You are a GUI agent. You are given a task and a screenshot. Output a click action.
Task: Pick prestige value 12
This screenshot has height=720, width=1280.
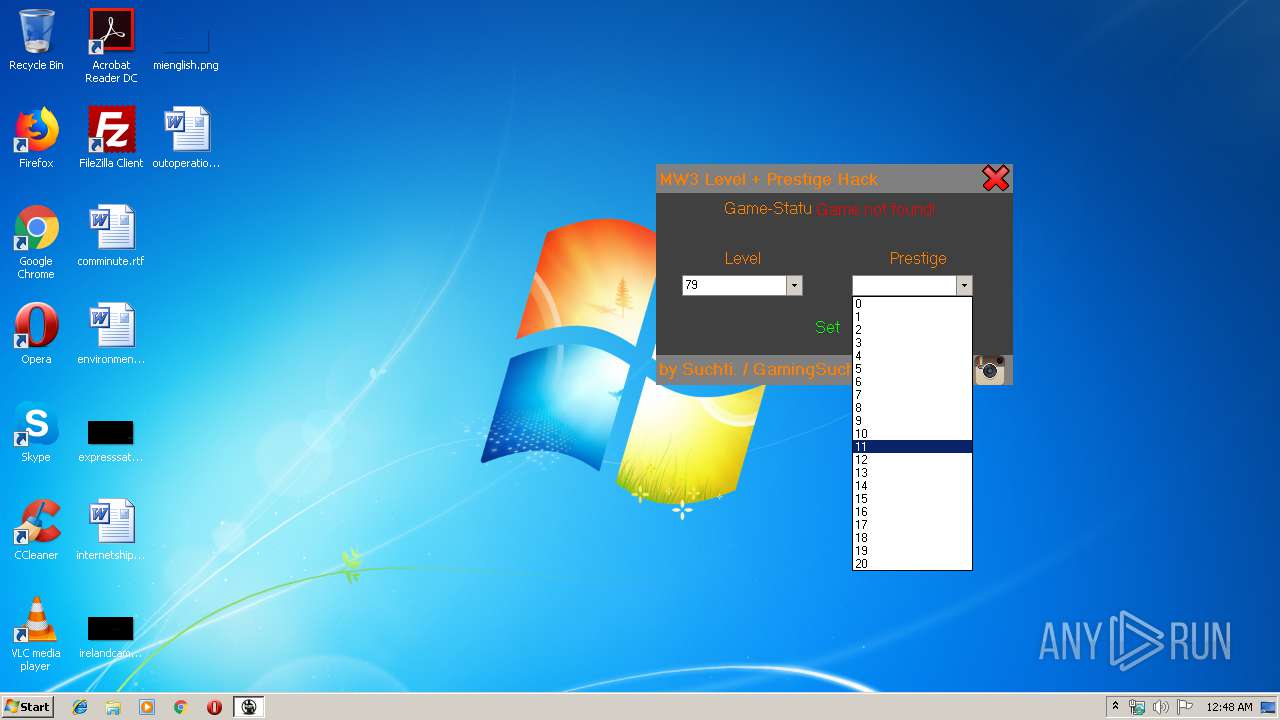pos(912,460)
